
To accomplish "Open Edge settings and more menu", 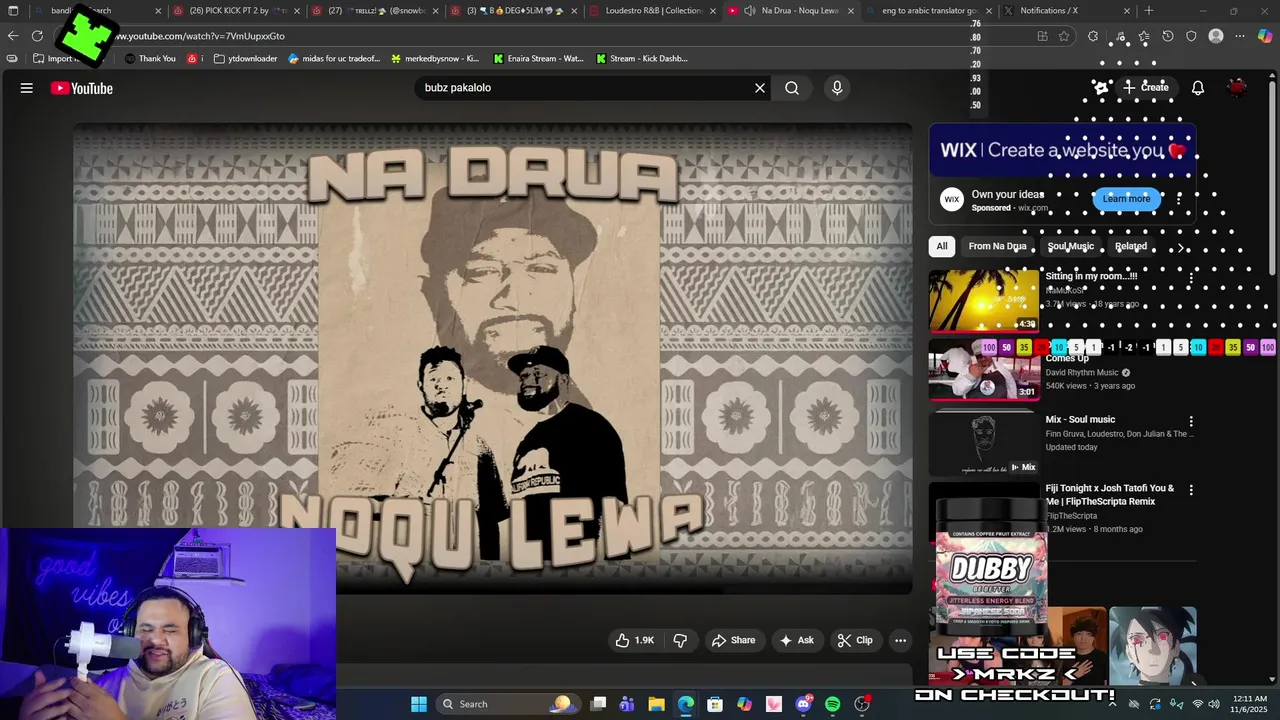I will click(x=1240, y=36).
